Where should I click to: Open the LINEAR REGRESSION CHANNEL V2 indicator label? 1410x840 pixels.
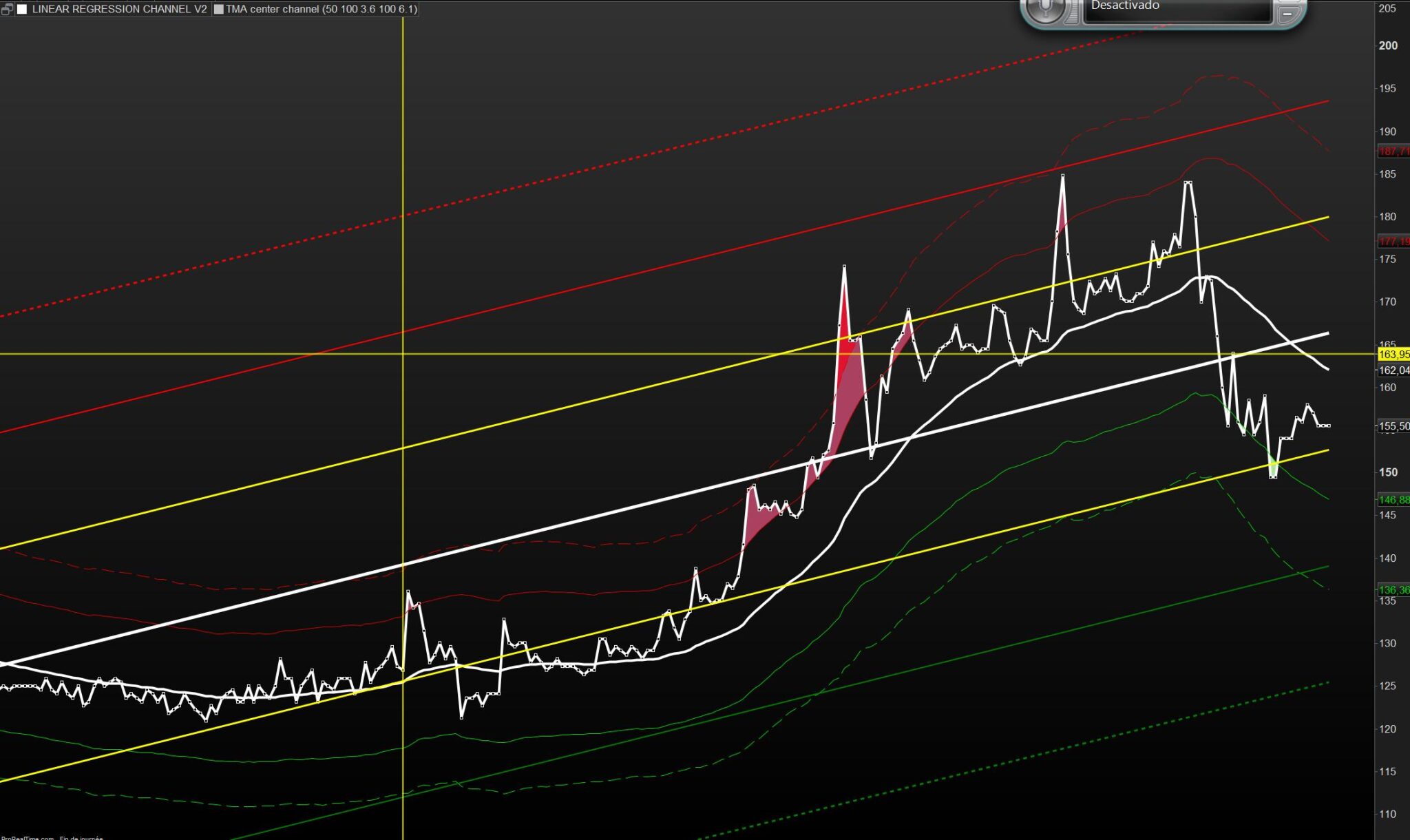coord(119,10)
